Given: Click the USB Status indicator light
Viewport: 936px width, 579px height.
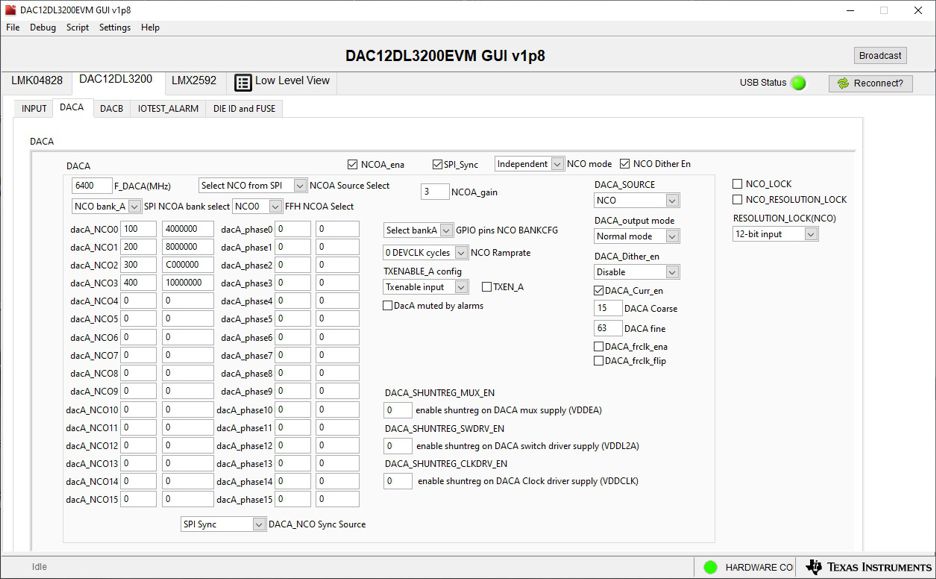Looking at the screenshot, I should (797, 83).
